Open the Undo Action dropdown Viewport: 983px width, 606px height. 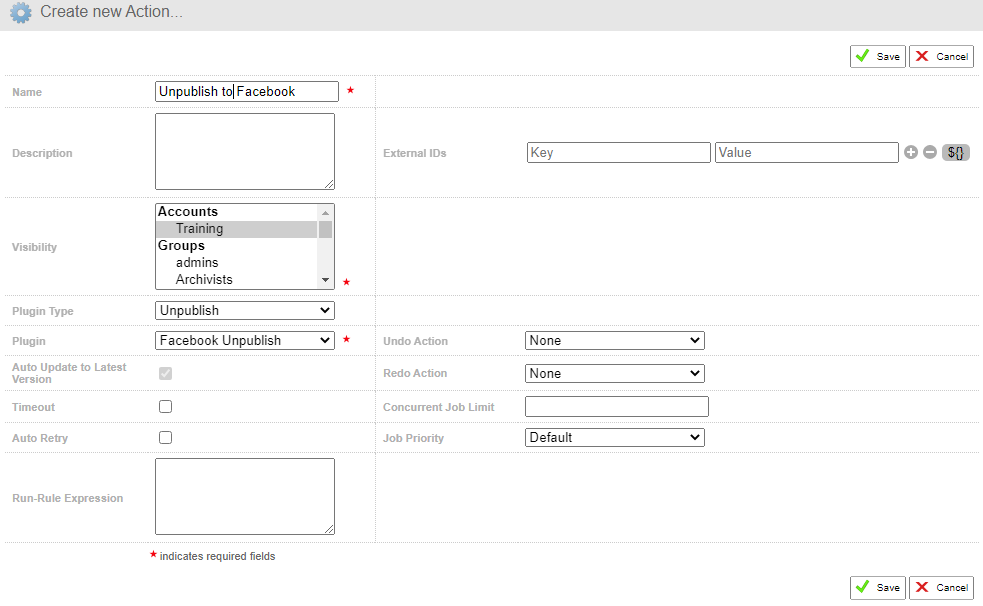pos(614,340)
